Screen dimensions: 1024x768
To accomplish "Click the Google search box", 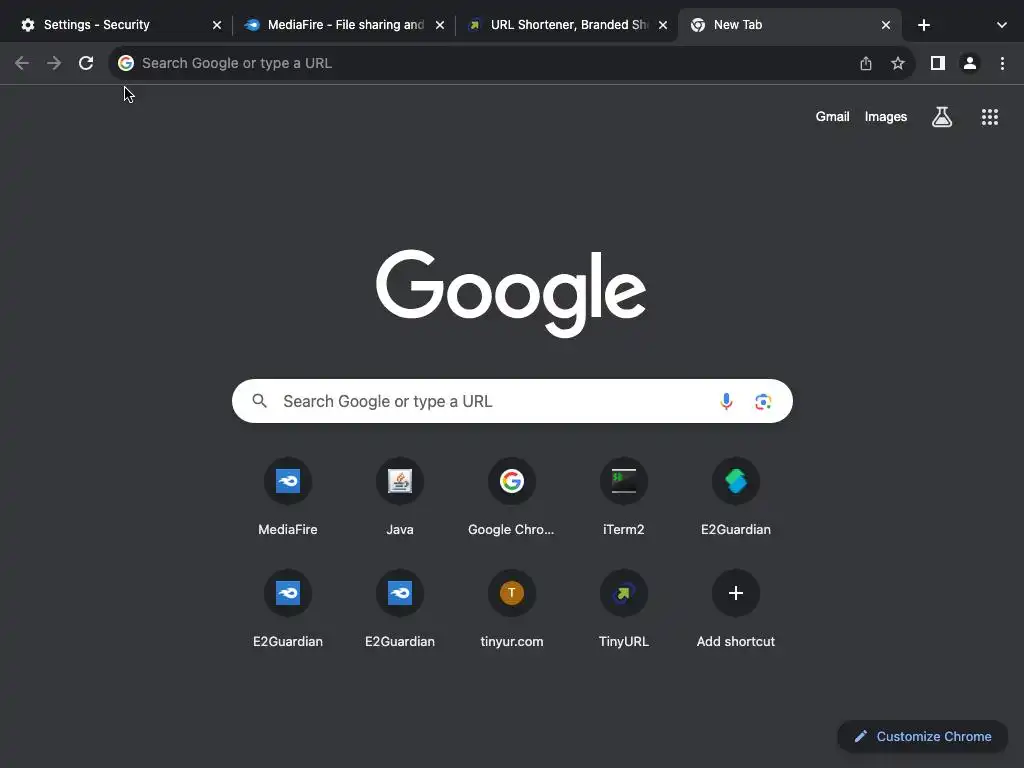I will [x=512, y=401].
